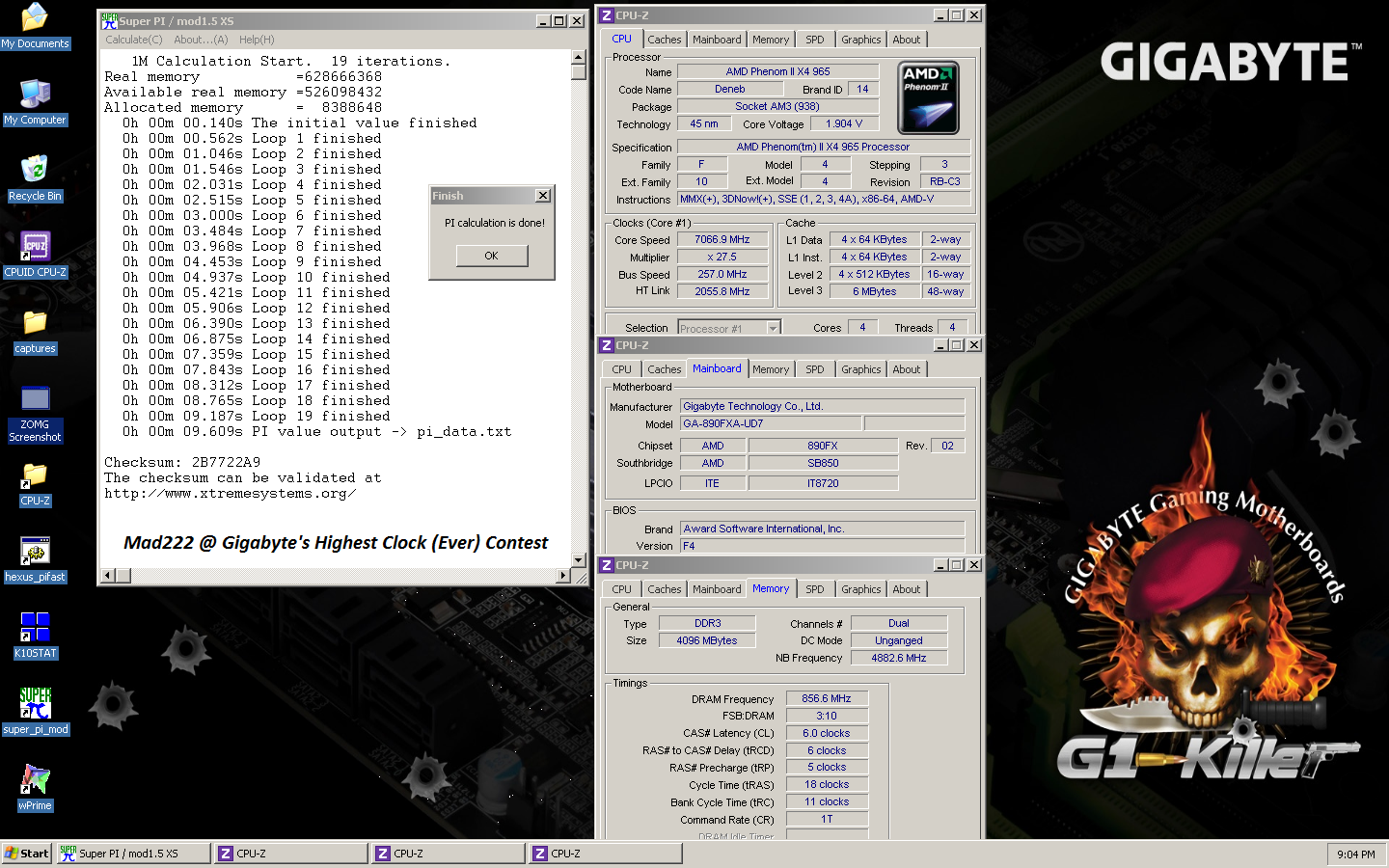Open About tab in top CPU-Z window
Image resolution: width=1389 pixels, height=868 pixels.
[x=906, y=40]
